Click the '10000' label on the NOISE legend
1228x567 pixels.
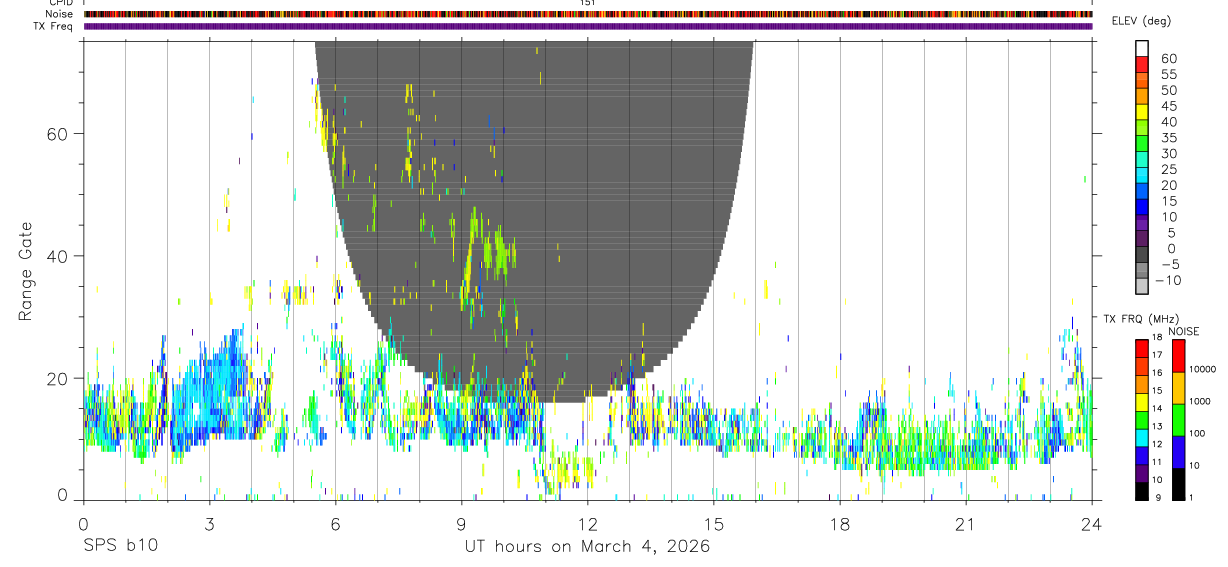point(1201,370)
